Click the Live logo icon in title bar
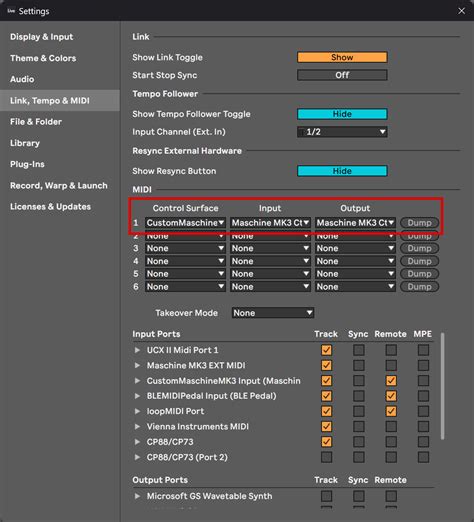Viewport: 474px width, 522px height. point(11,11)
